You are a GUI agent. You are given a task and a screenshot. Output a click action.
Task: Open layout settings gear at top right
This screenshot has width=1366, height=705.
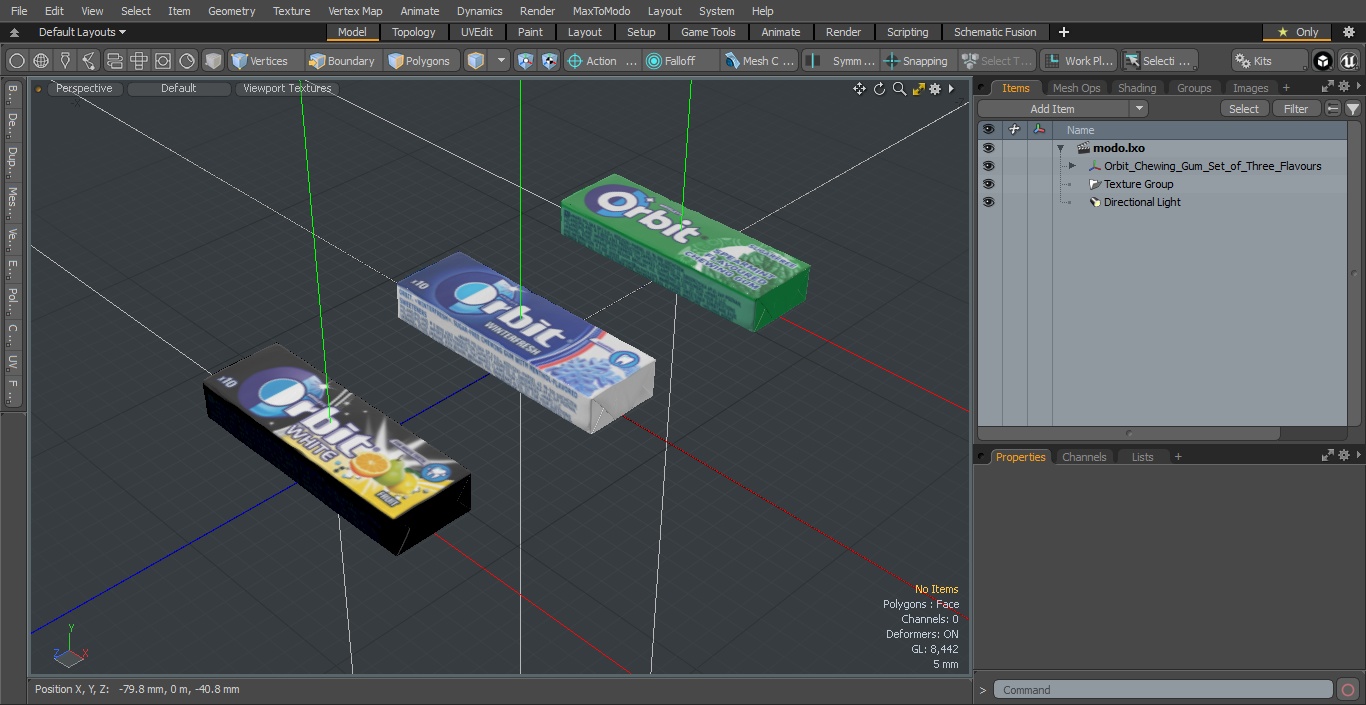tap(1348, 32)
